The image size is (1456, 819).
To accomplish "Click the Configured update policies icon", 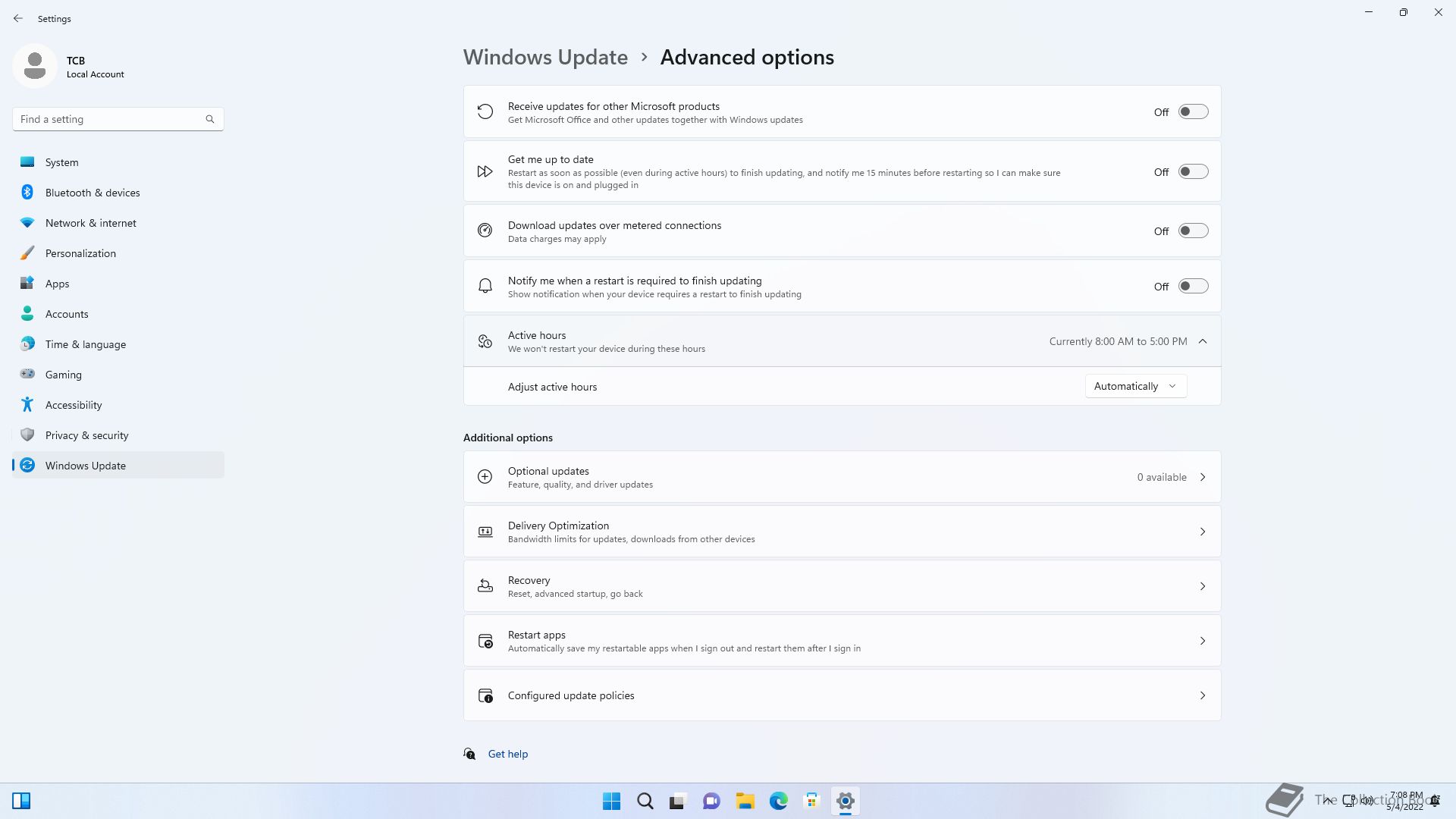I will click(485, 695).
